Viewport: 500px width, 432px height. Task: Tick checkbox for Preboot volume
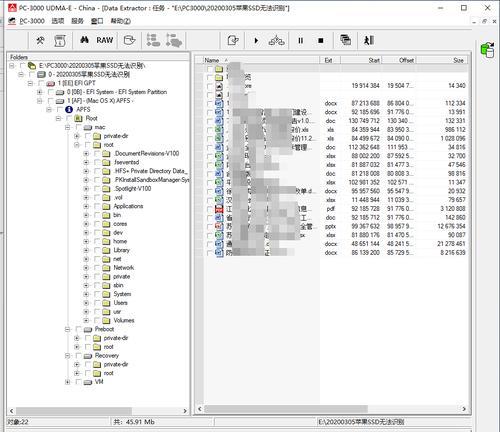tap(78, 329)
